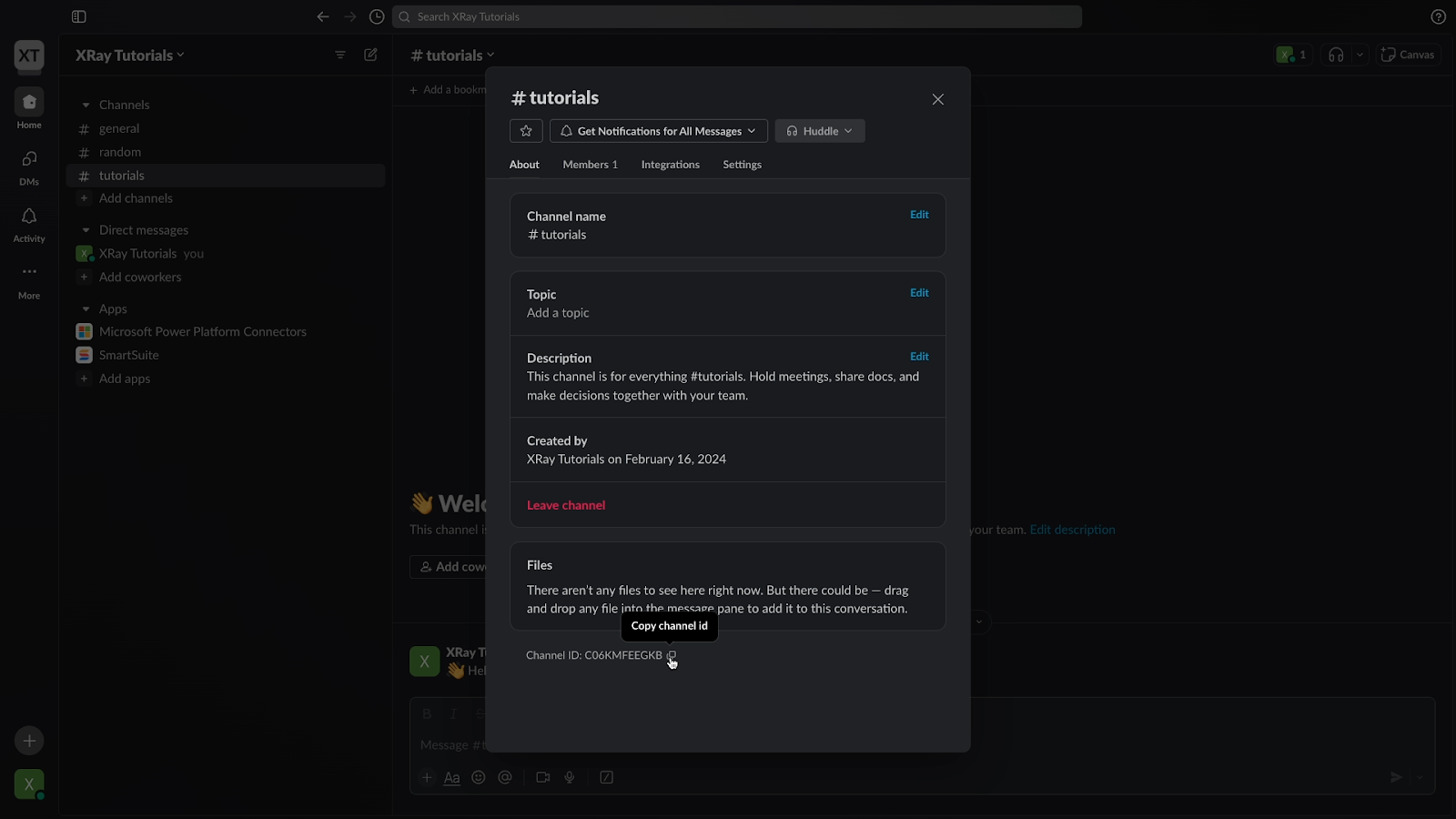Compose a new message
Viewport: 1456px width, 819px height.
click(370, 55)
